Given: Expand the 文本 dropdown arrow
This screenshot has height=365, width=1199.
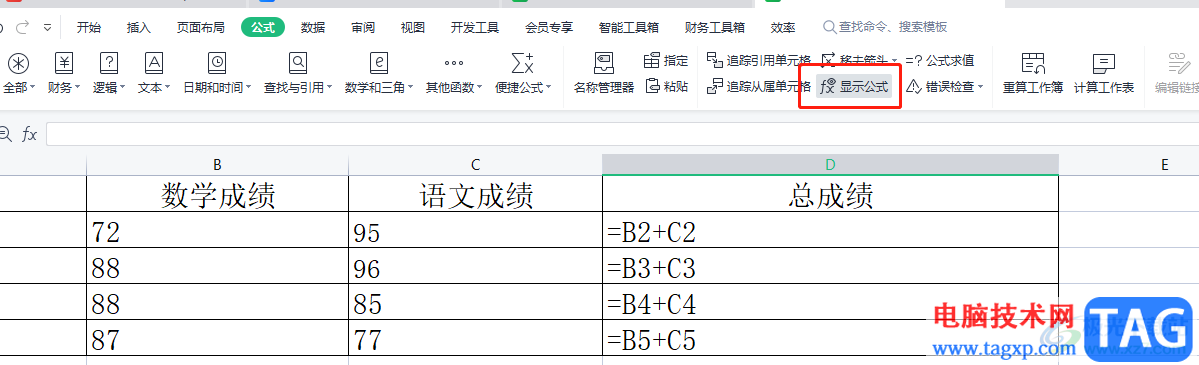Looking at the screenshot, I should (167, 88).
